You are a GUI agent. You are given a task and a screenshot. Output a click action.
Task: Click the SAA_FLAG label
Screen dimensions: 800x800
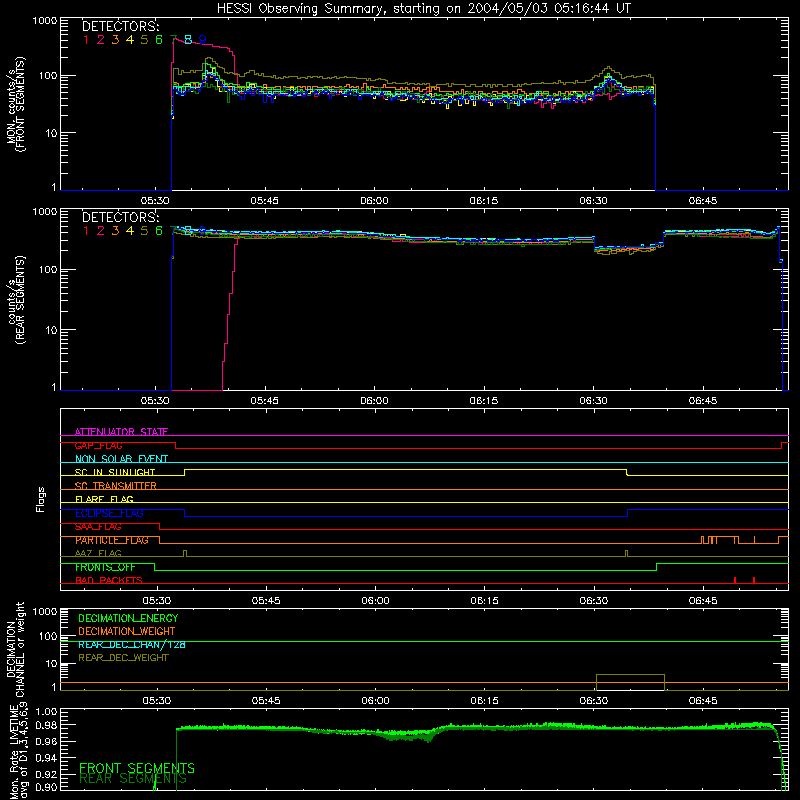[98, 527]
